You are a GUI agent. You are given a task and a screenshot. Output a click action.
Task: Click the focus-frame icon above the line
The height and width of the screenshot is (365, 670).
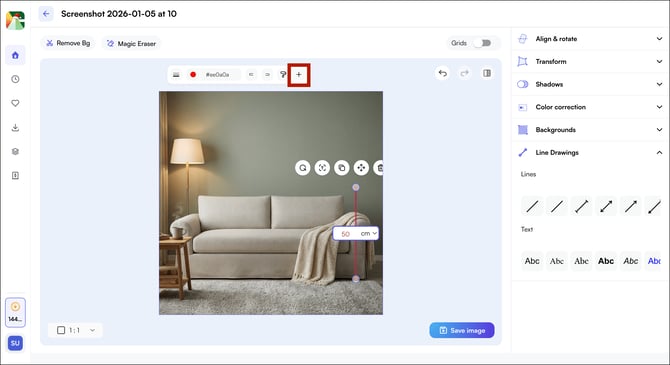coord(322,168)
